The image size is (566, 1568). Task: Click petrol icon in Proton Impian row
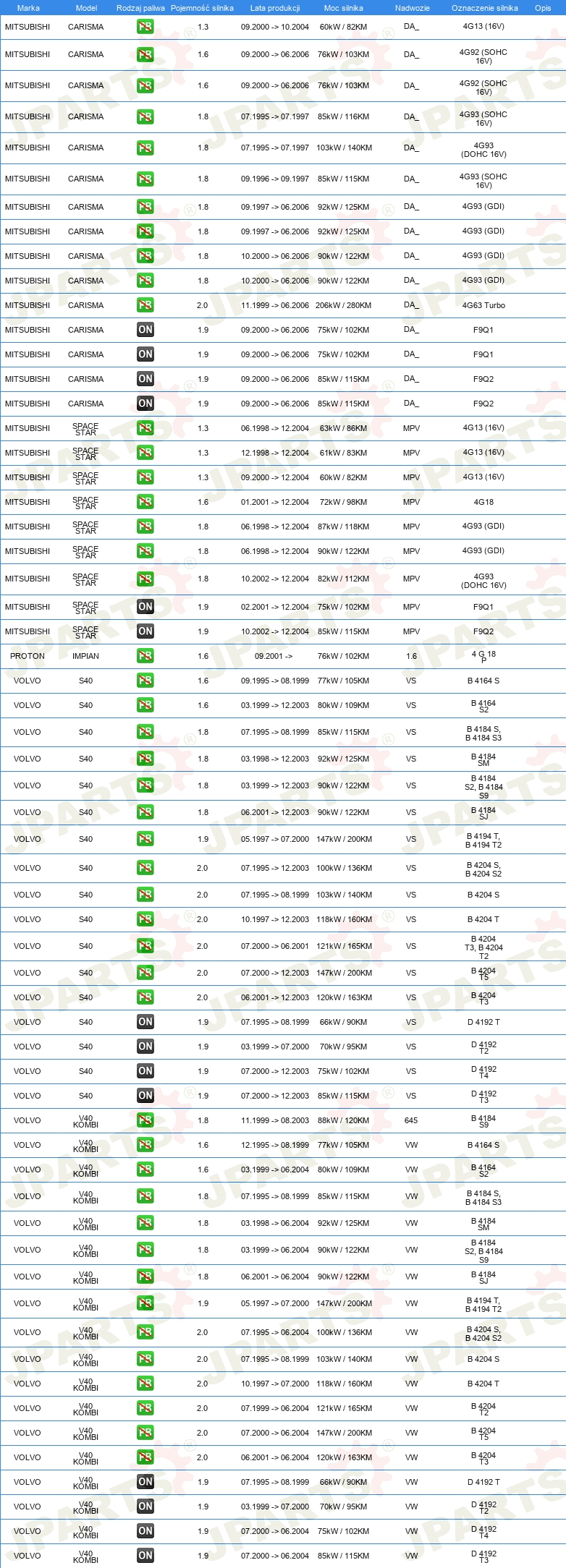pyautogui.click(x=145, y=656)
